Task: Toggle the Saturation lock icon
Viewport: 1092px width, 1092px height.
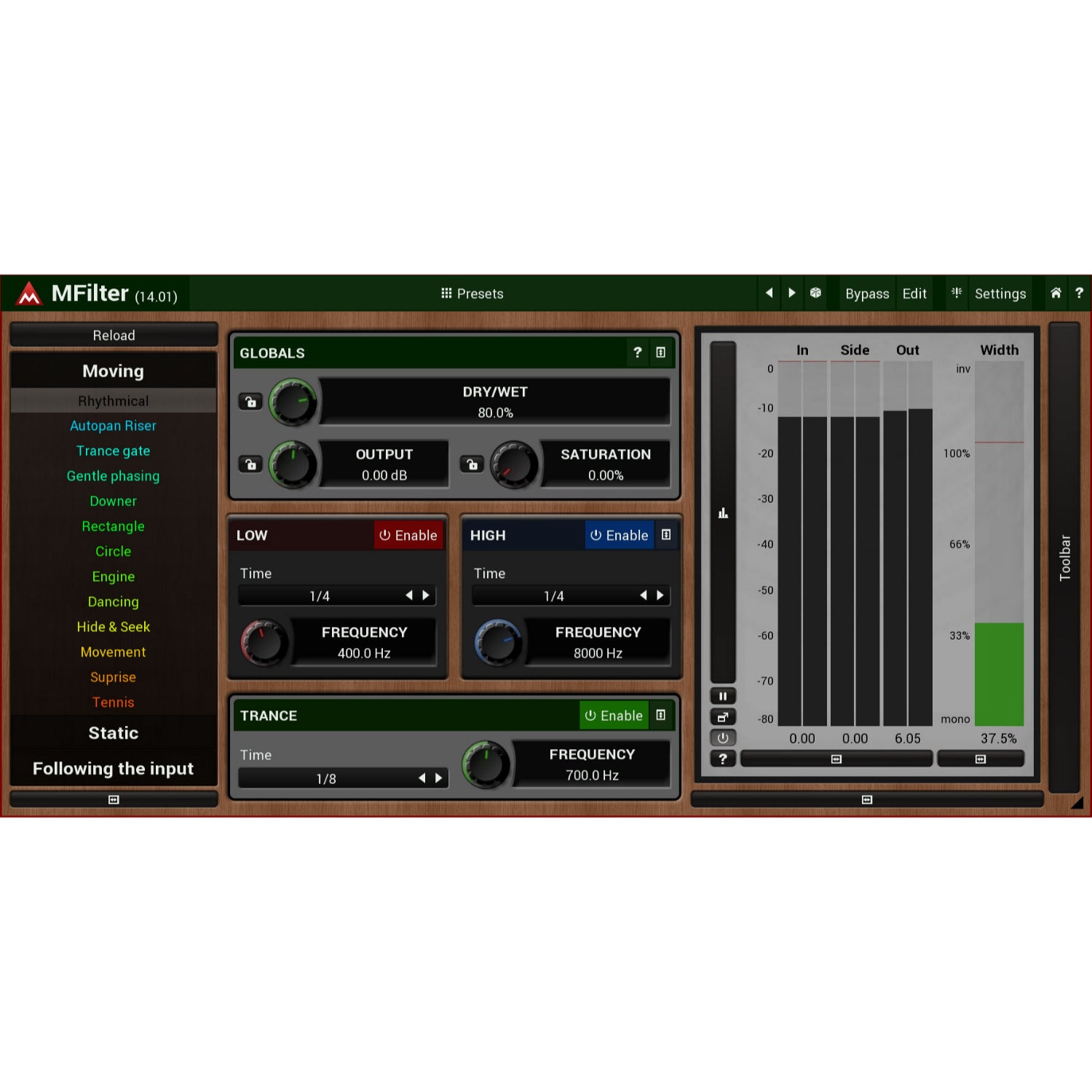Action: point(472,464)
